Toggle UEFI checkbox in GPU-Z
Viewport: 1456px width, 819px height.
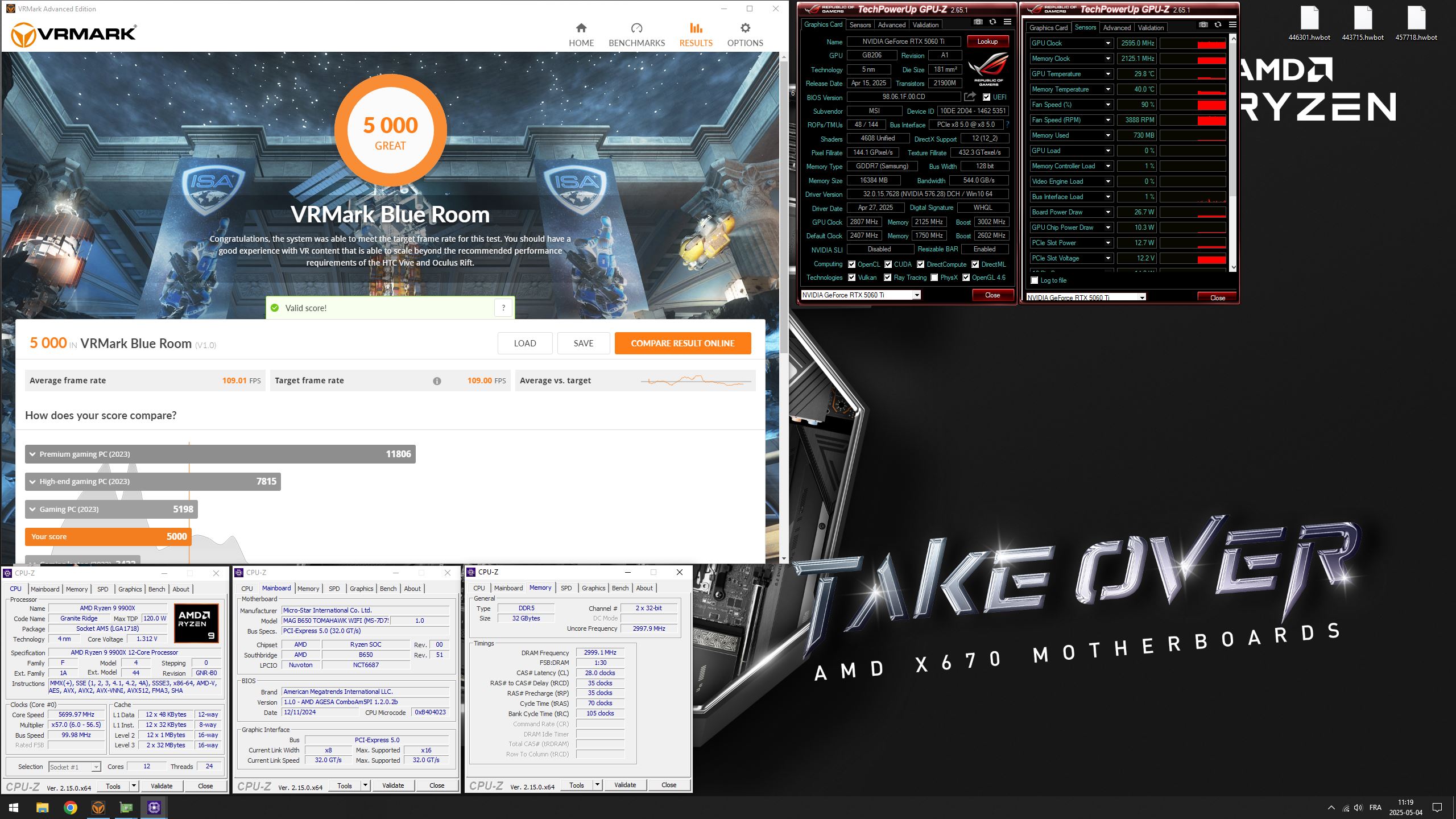(x=987, y=97)
